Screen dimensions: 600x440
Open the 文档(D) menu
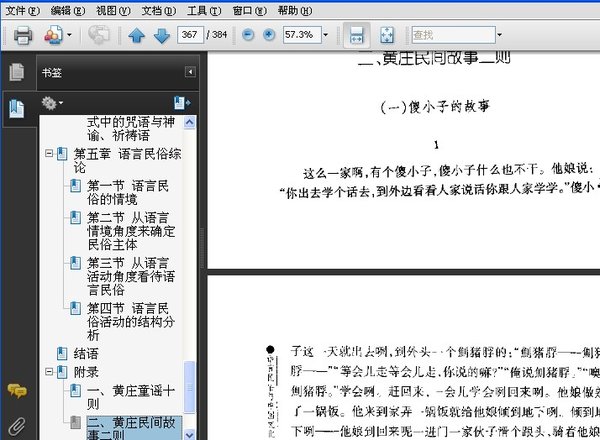pyautogui.click(x=159, y=11)
